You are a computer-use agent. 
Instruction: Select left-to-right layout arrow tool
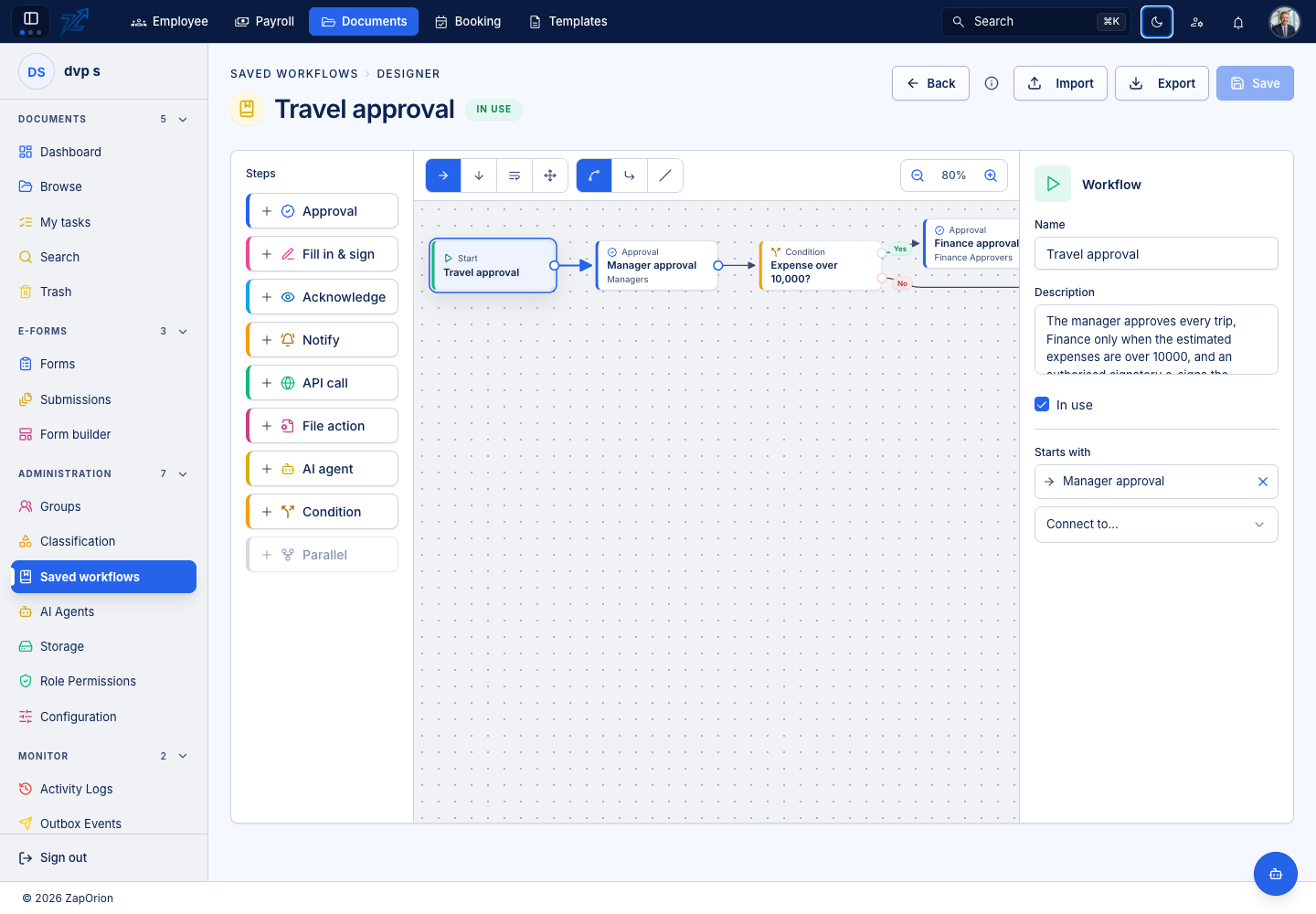(443, 175)
